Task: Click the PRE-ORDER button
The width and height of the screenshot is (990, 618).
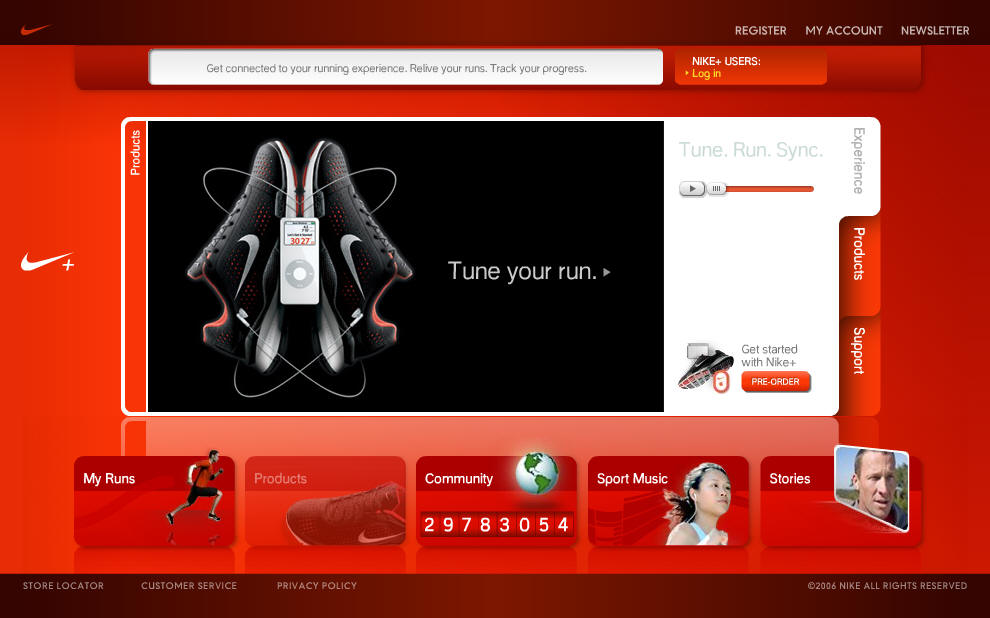Action: (x=776, y=382)
